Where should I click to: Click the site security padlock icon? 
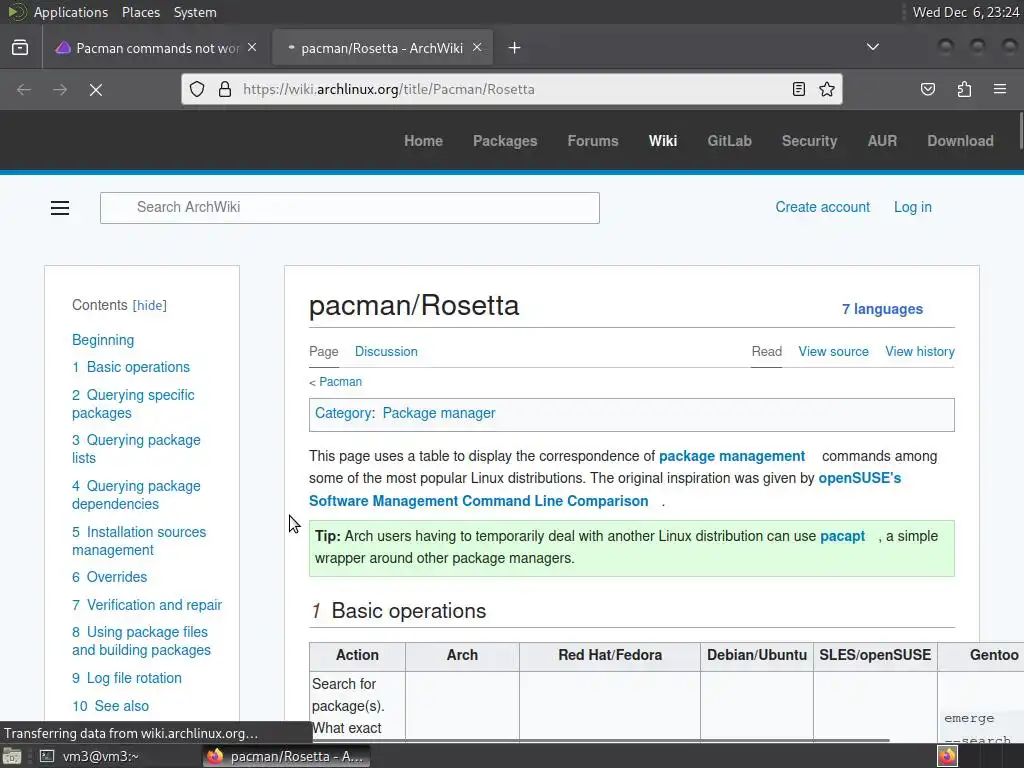(x=225, y=89)
